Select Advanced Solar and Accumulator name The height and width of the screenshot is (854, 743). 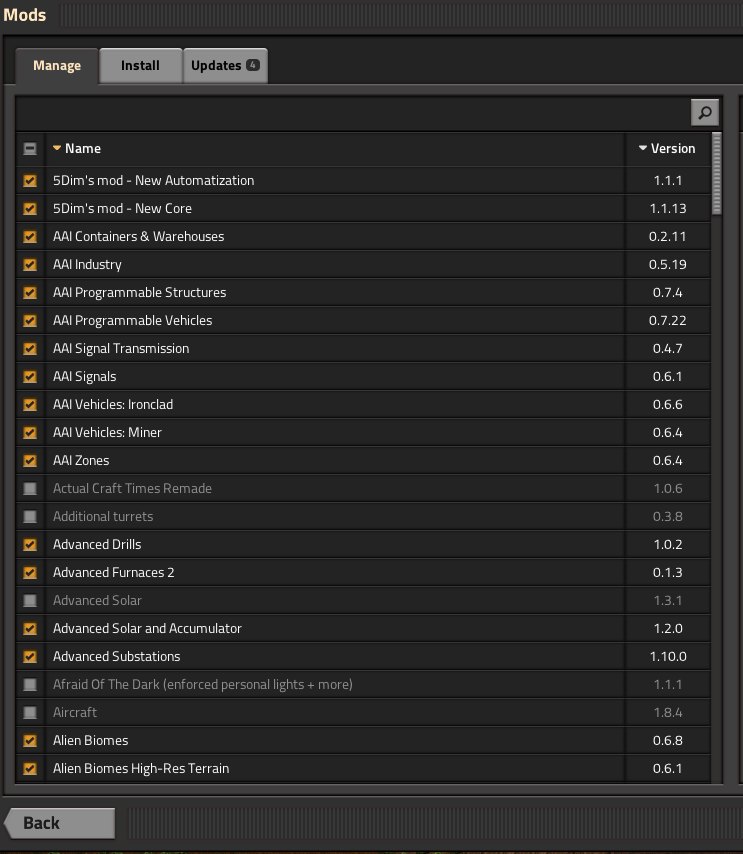click(x=147, y=629)
